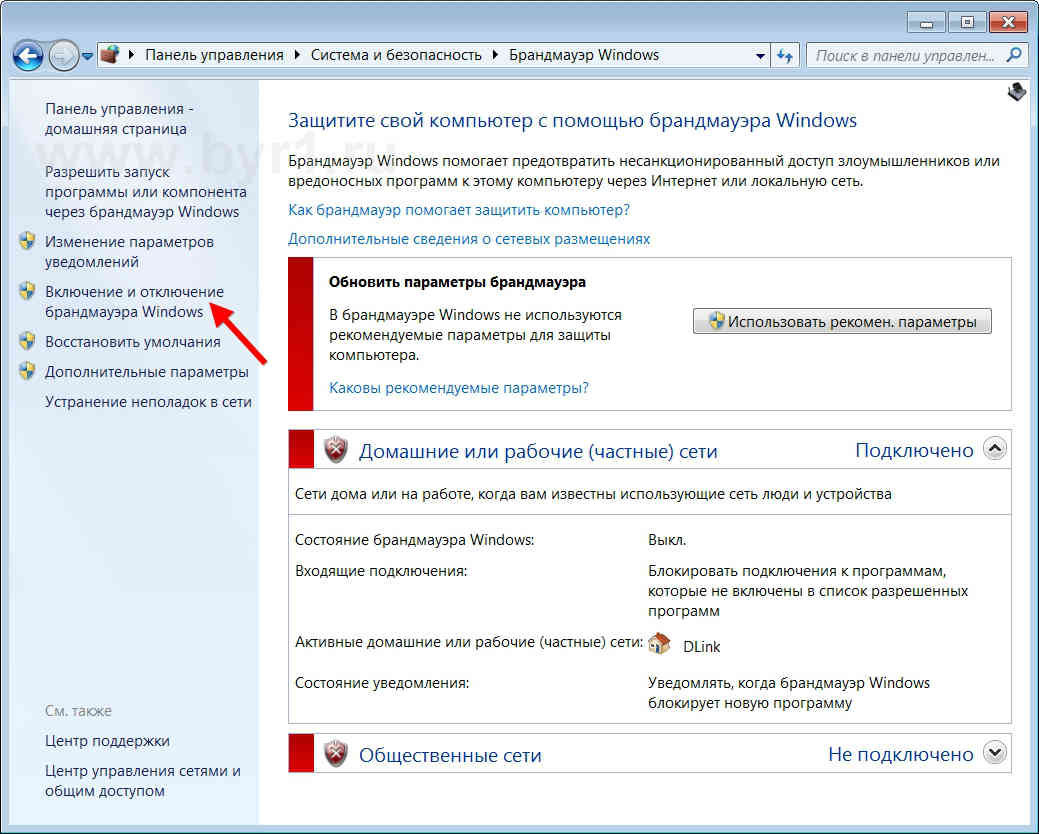Click the Состояние уведомления: label
The width and height of the screenshot is (1039, 834).
point(382,683)
